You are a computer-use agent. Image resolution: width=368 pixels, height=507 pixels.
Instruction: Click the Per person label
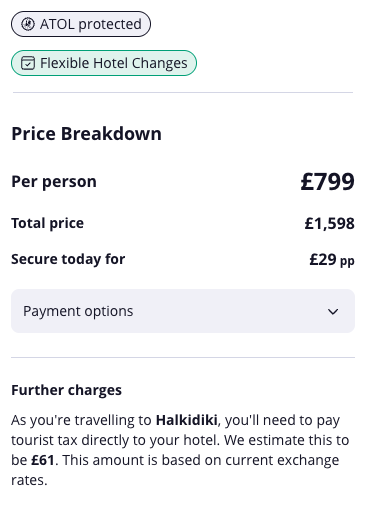pos(54,182)
